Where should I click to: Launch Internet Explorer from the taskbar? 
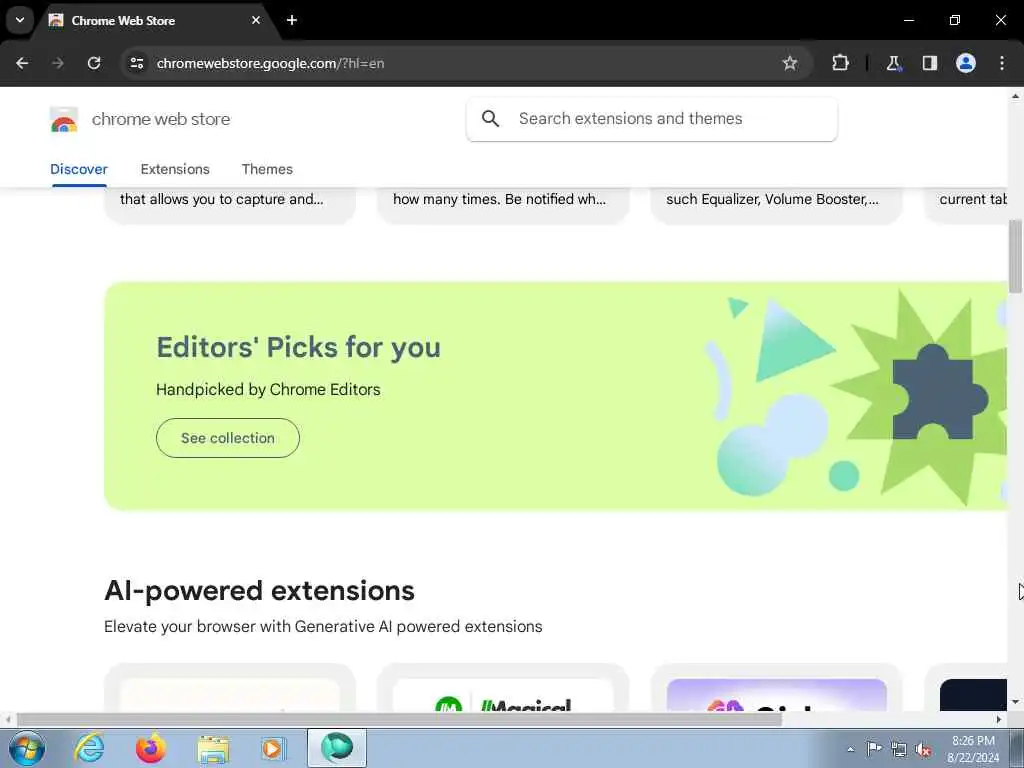(89, 748)
